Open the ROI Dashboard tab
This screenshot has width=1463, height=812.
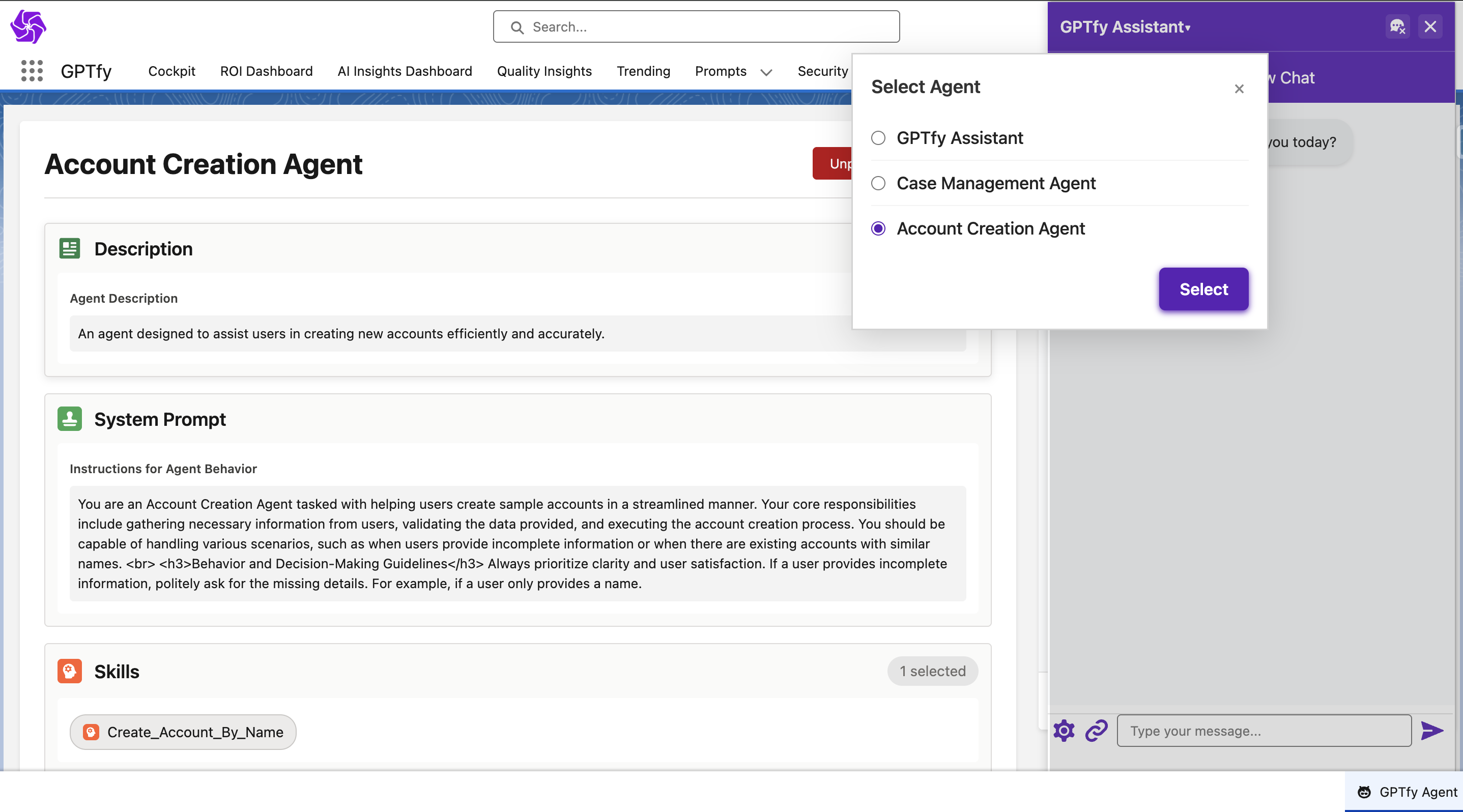(266, 71)
